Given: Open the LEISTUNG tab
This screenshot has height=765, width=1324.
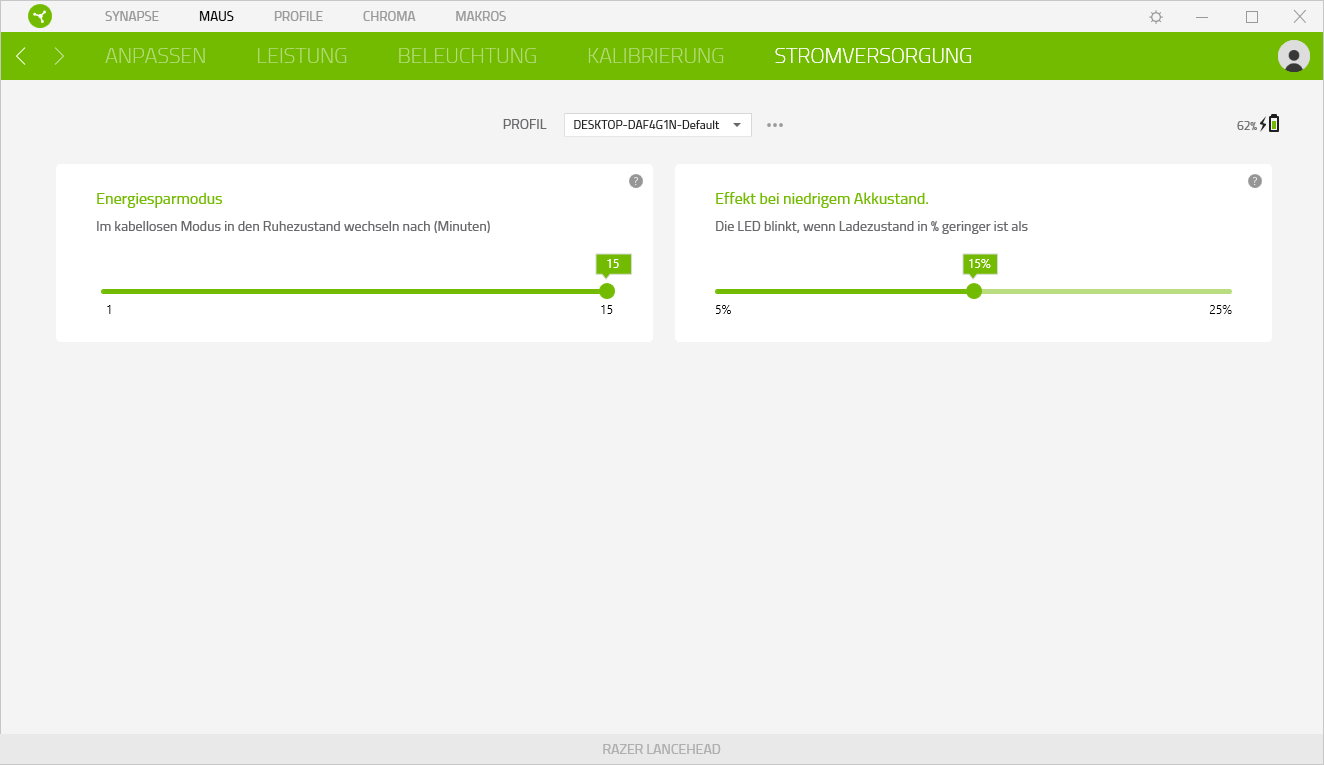Looking at the screenshot, I should coord(301,56).
